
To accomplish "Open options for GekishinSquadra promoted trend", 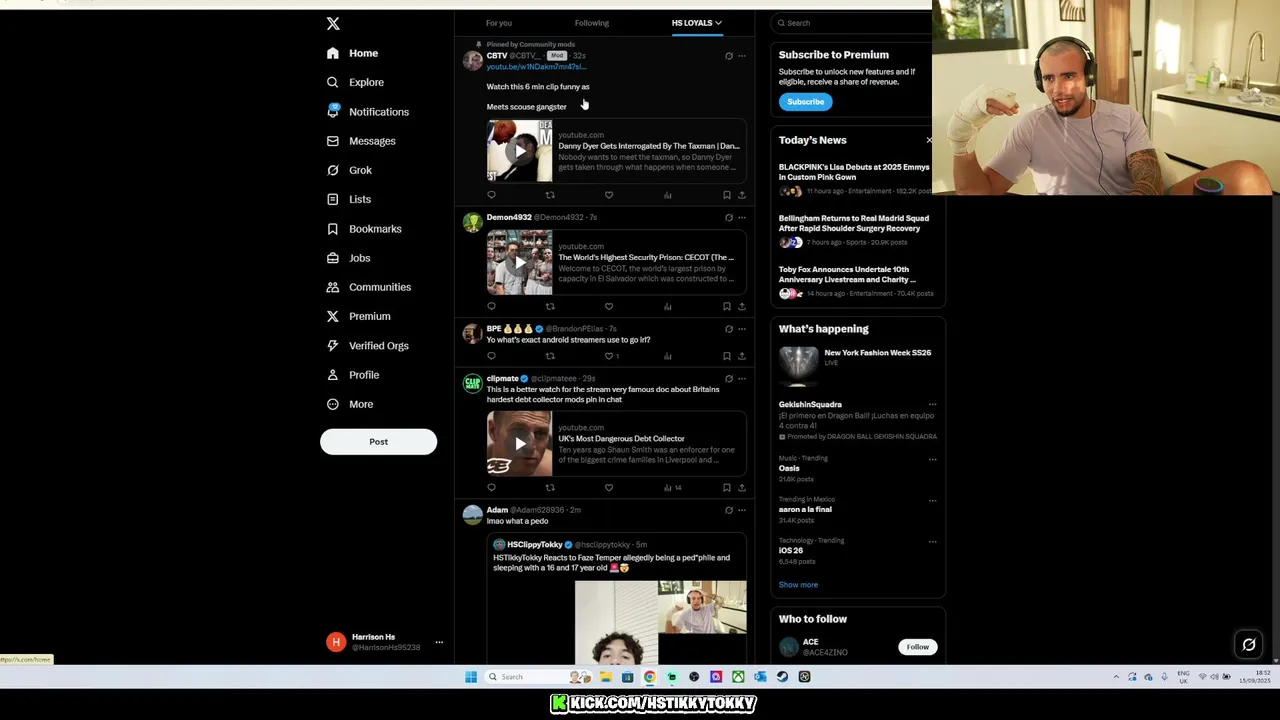I will [x=932, y=405].
